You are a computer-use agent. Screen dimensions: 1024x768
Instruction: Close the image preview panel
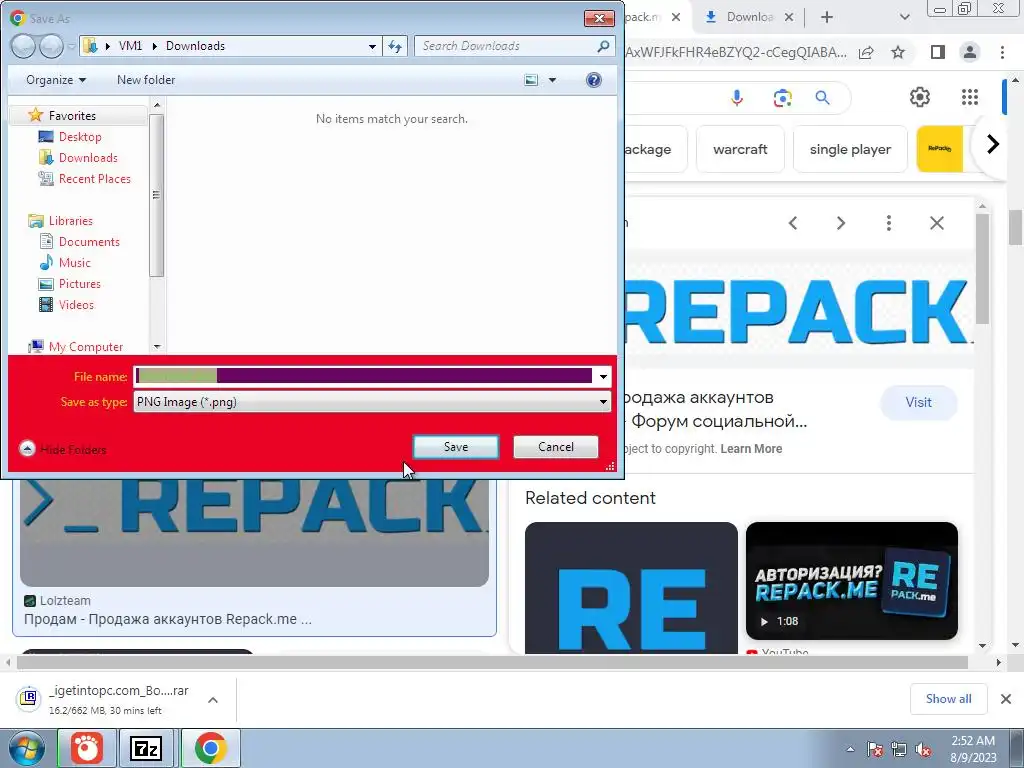tap(936, 223)
